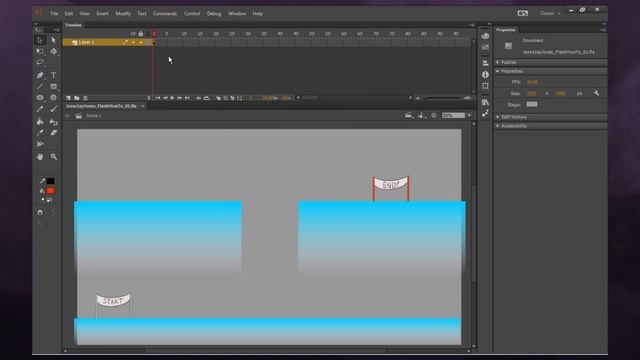Select the Selection arrow tool
640x360 pixels.
coord(40,40)
